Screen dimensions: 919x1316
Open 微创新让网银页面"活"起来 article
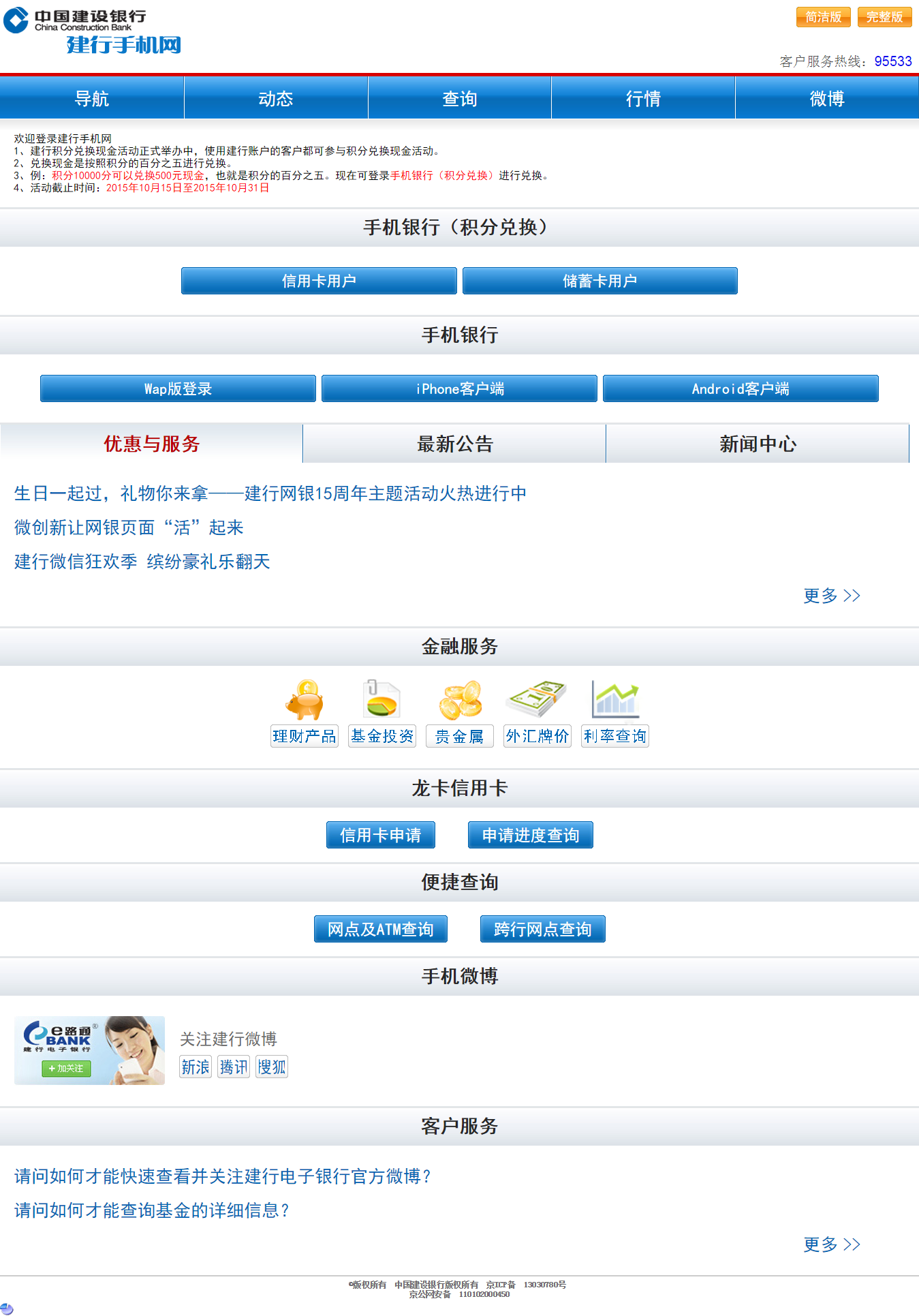pos(129,527)
